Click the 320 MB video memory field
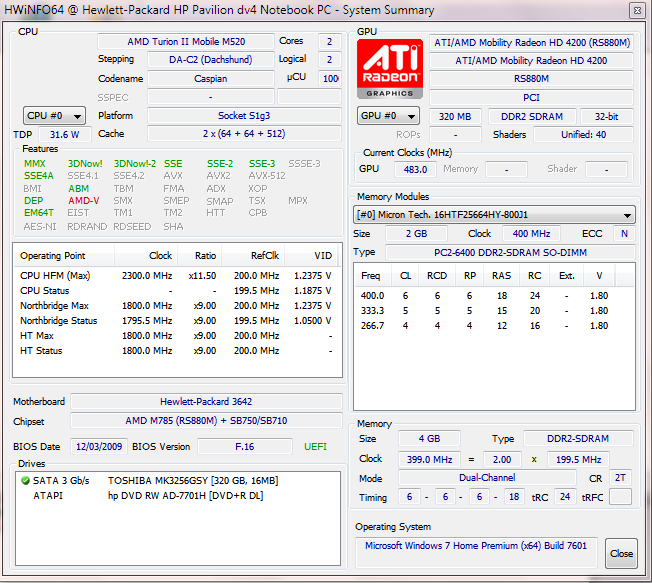652x583 pixels. [x=455, y=116]
